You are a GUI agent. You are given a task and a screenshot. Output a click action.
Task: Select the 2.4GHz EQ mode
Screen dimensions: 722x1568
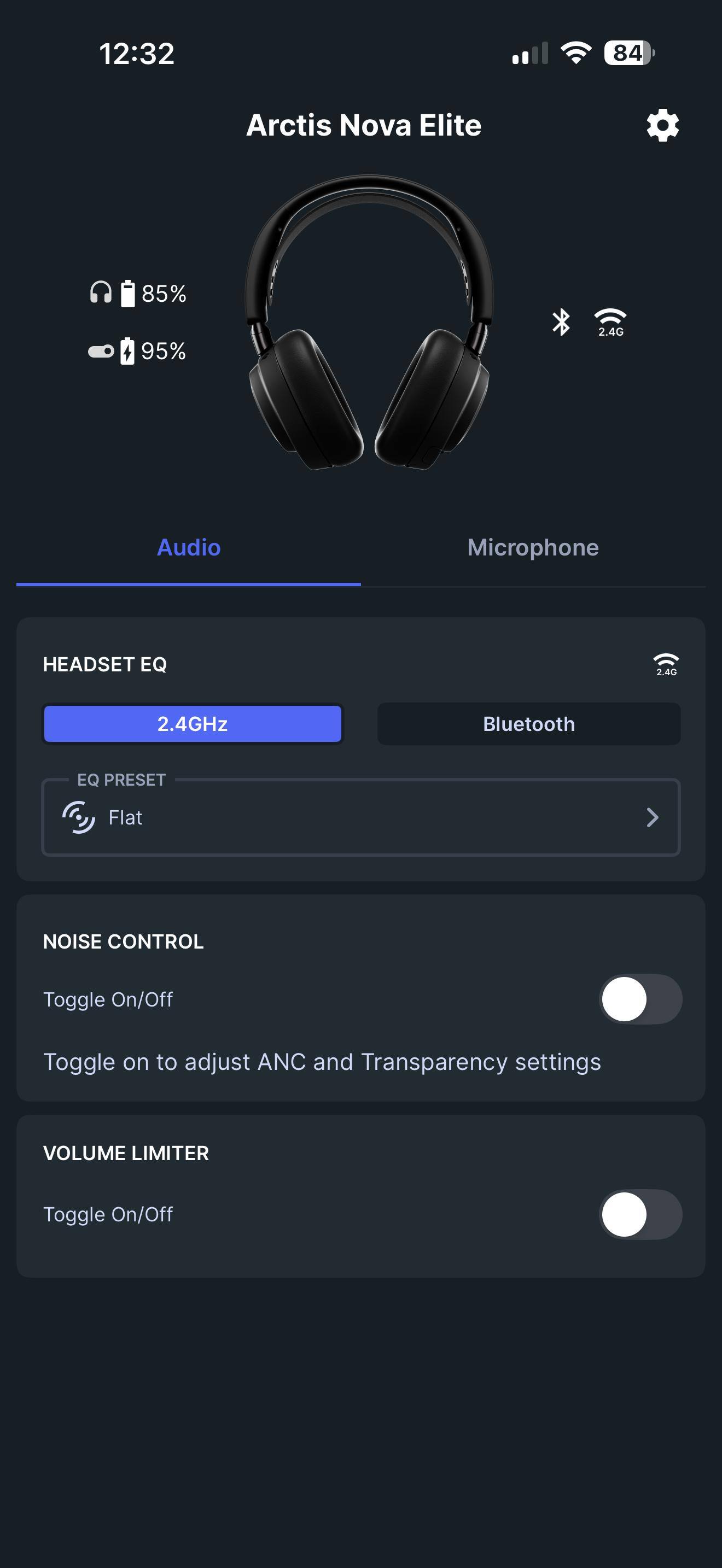(193, 724)
